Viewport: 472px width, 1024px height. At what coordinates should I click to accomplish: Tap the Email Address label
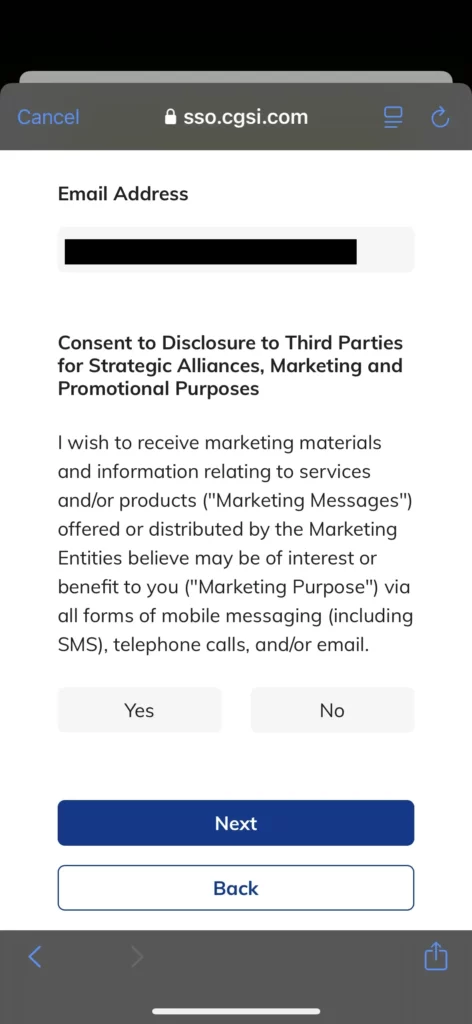pyautogui.click(x=123, y=194)
